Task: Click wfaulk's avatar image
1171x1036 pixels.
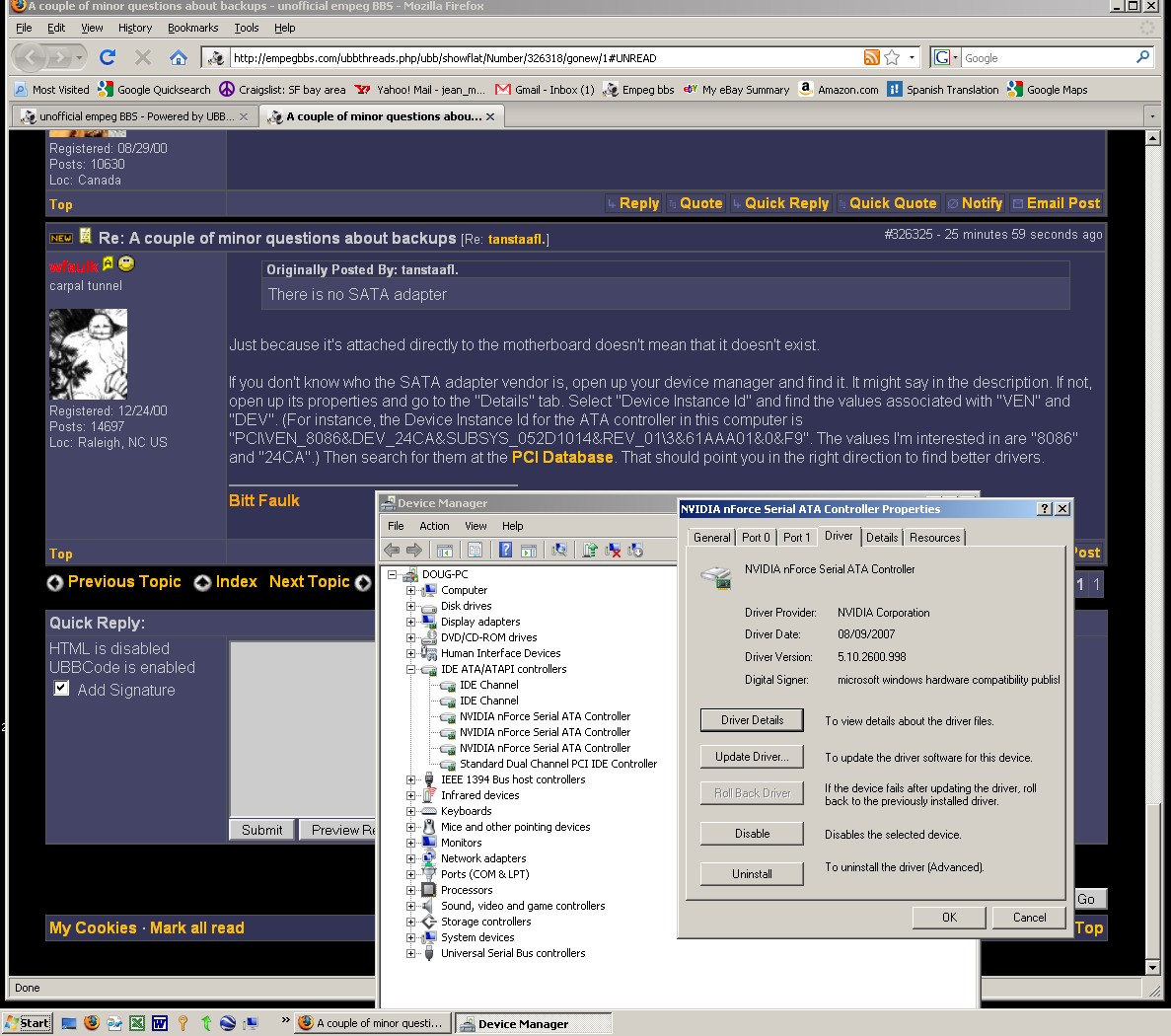Action: (x=88, y=354)
